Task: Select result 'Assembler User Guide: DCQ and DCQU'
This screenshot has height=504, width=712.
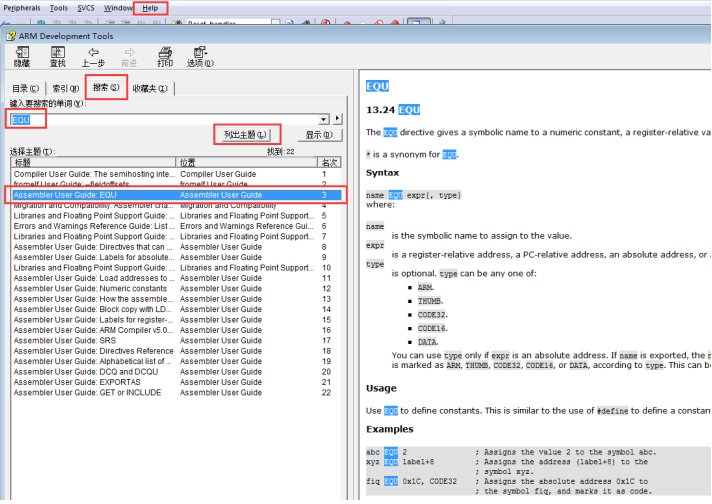Action: [x=176, y=372]
